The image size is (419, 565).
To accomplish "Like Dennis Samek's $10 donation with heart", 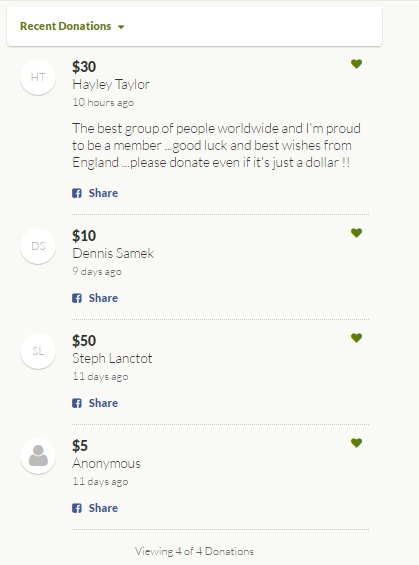I will [x=356, y=233].
